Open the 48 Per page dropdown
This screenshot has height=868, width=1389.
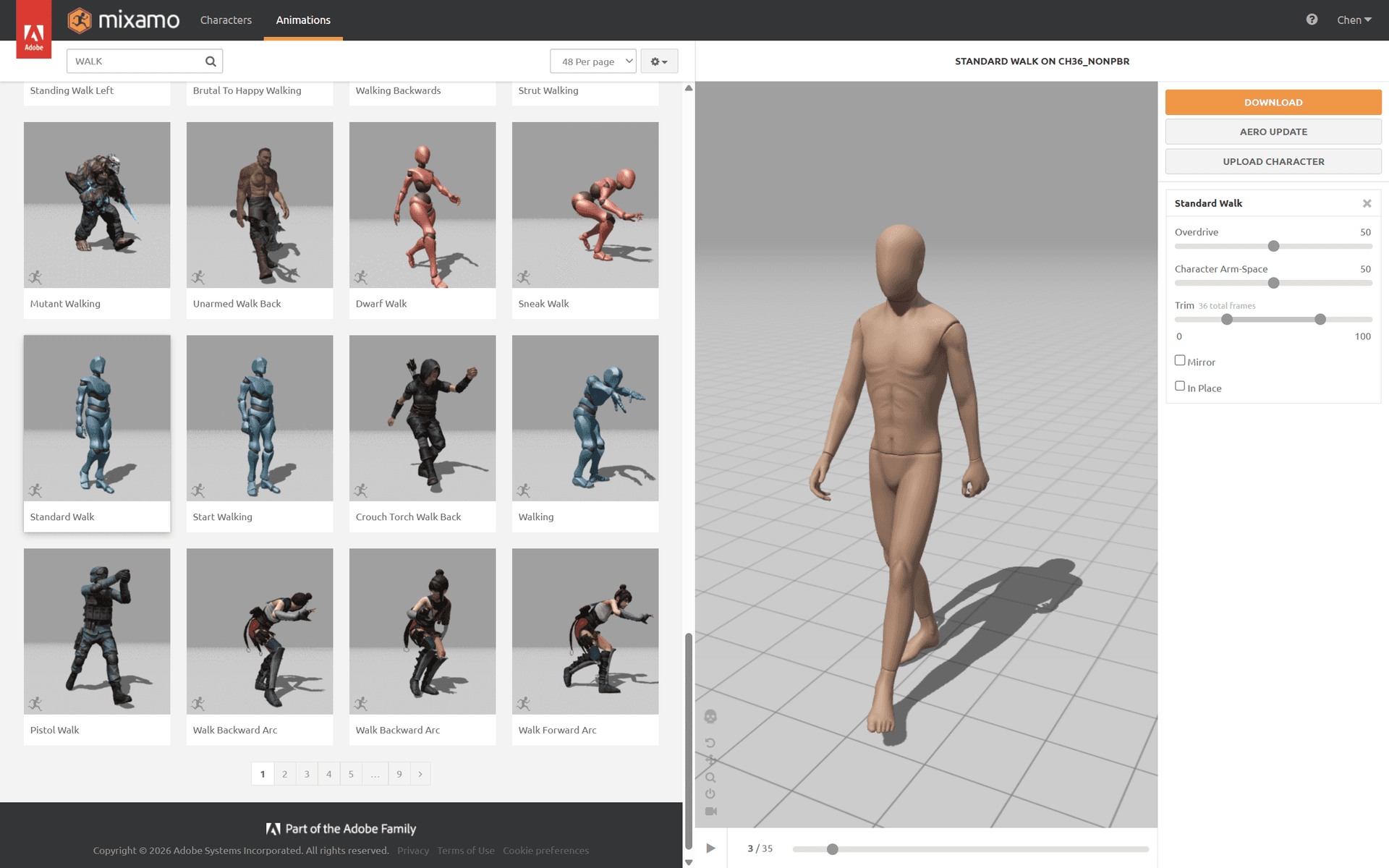point(592,61)
